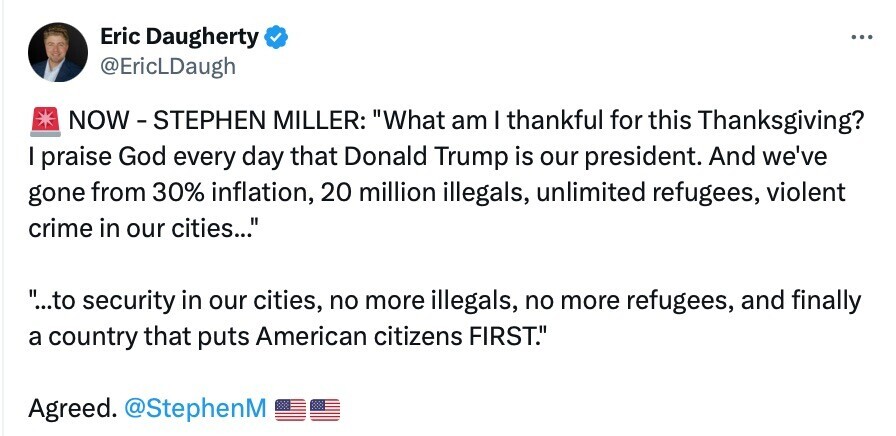Screen dimensions: 896x436
Task: Open the Eric Daugherty display name link
Action: click(180, 38)
